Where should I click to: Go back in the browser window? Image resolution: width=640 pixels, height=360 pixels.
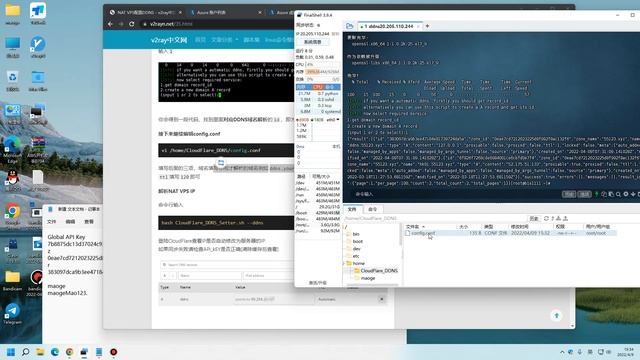(x=110, y=24)
